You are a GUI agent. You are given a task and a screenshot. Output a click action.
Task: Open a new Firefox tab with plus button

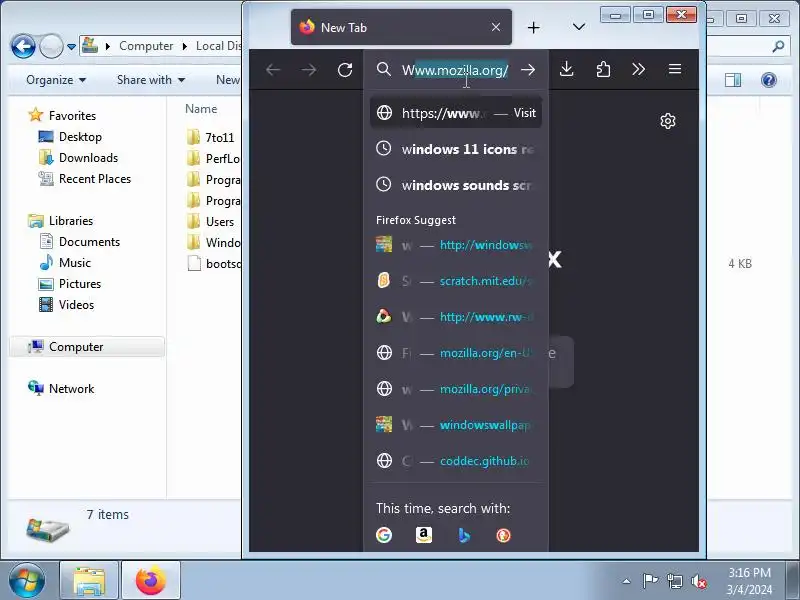(x=533, y=28)
